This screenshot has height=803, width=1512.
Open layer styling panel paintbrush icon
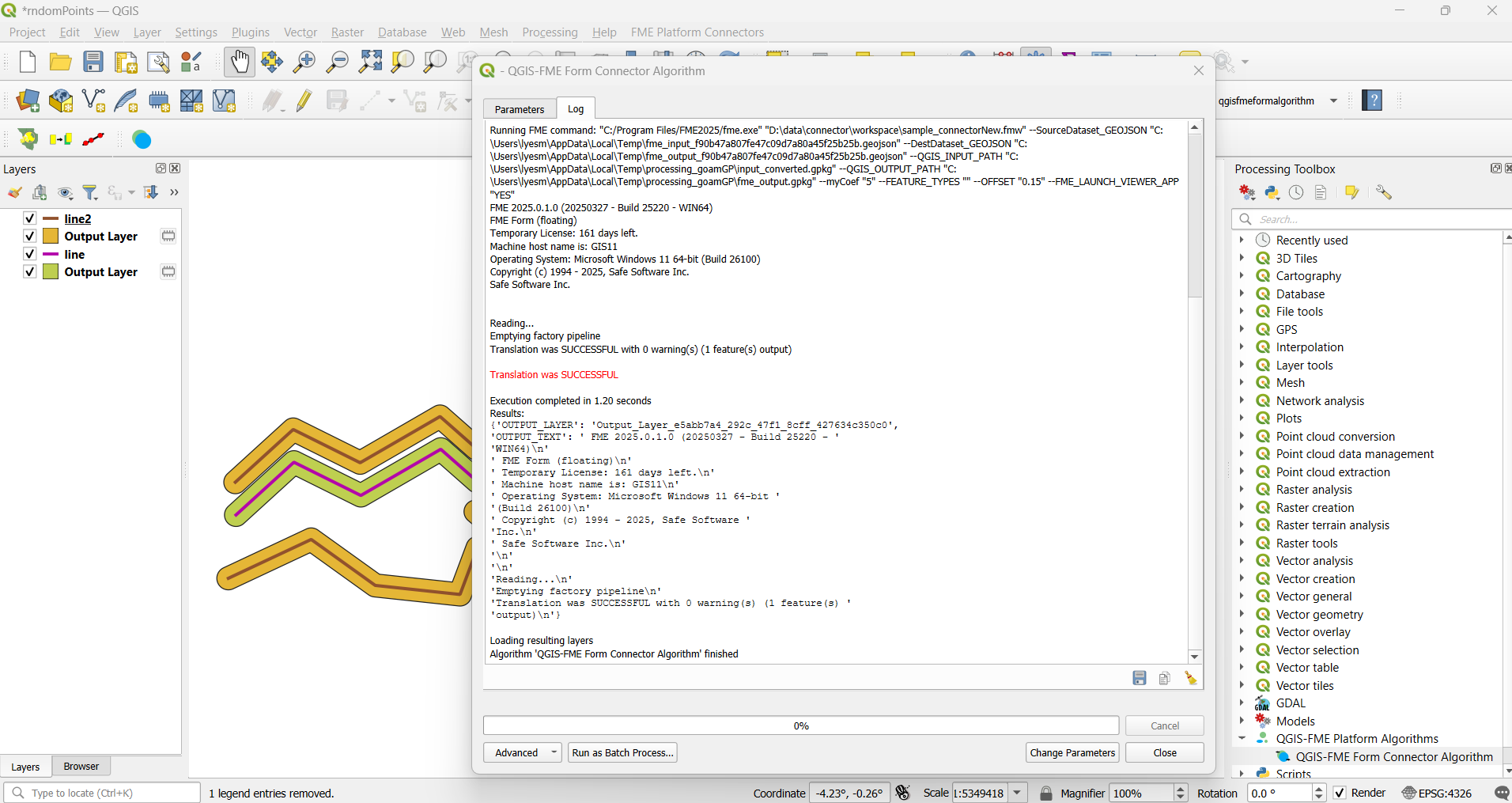[14, 192]
